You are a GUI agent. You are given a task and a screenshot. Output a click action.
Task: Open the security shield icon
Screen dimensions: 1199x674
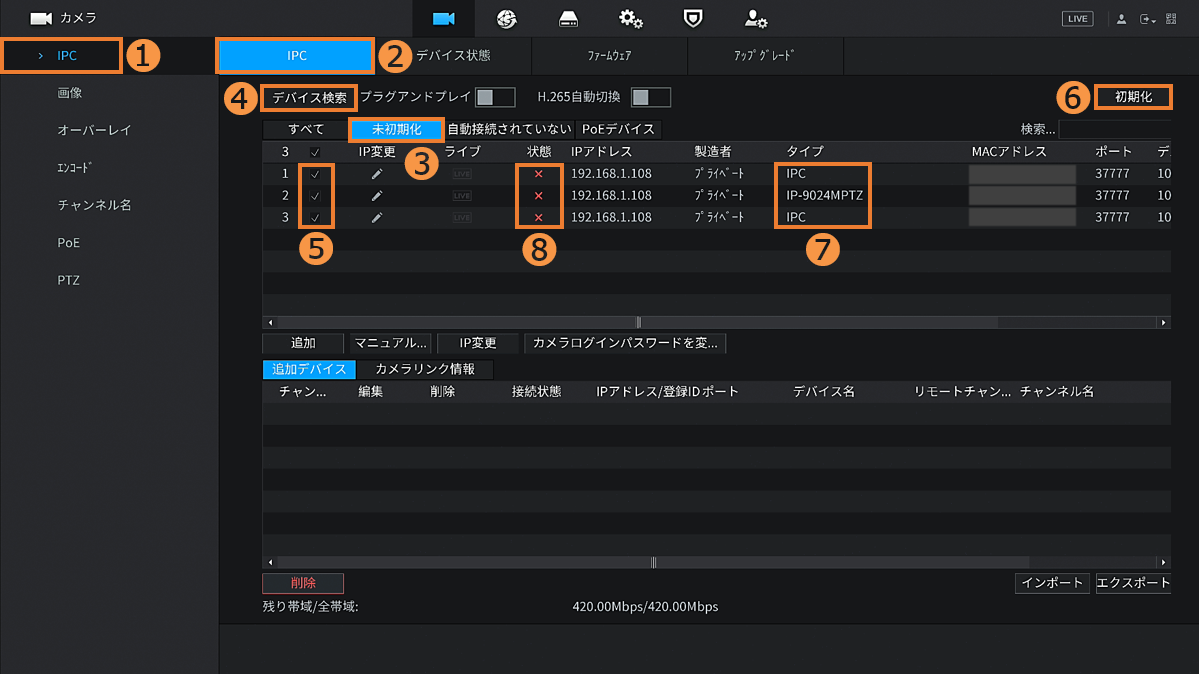[692, 18]
